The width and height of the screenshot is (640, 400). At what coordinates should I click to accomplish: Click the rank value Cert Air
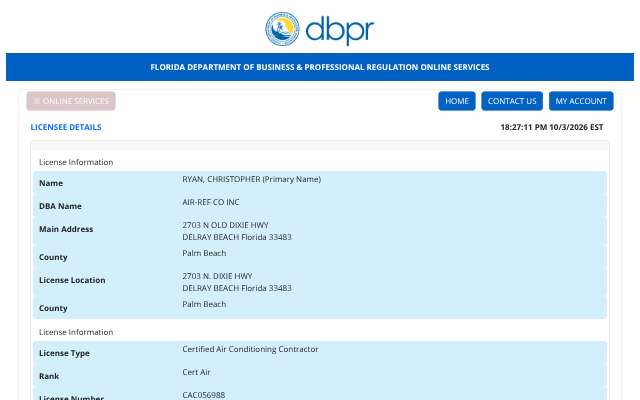pos(196,372)
